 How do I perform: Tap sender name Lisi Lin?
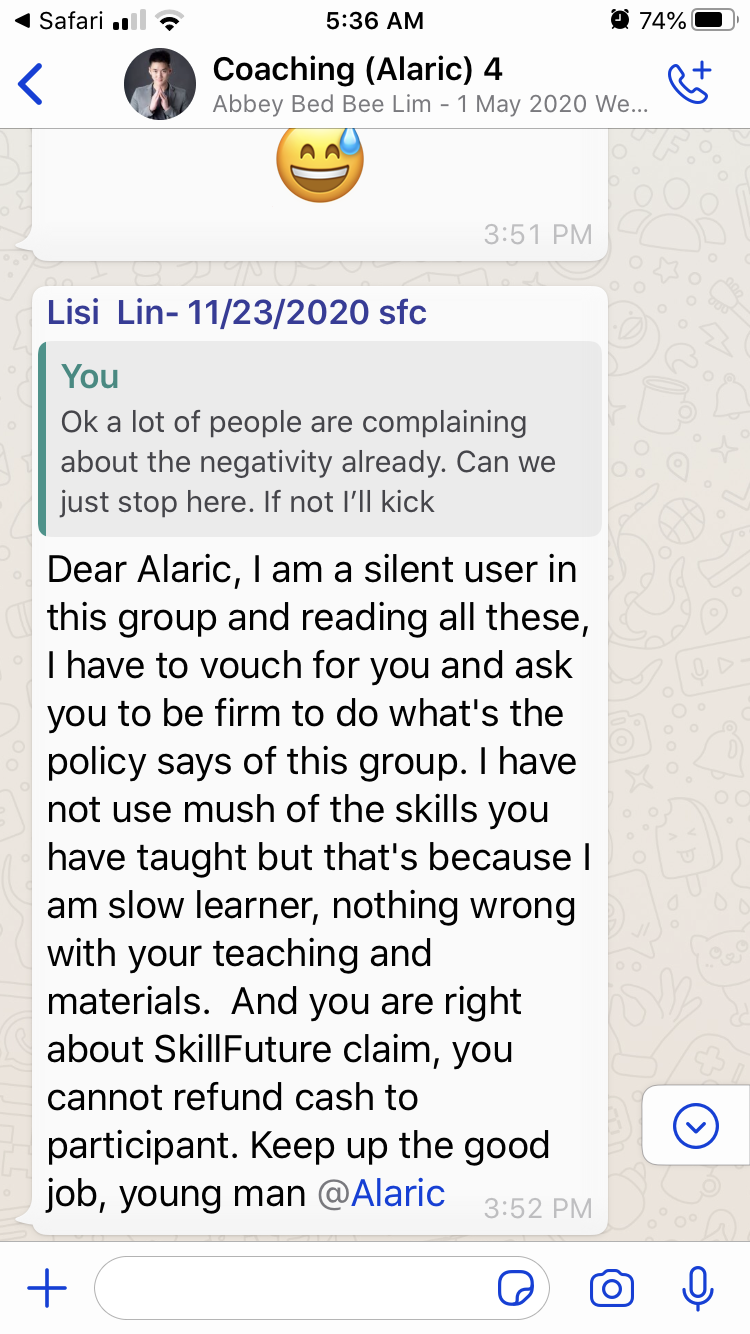coord(236,313)
